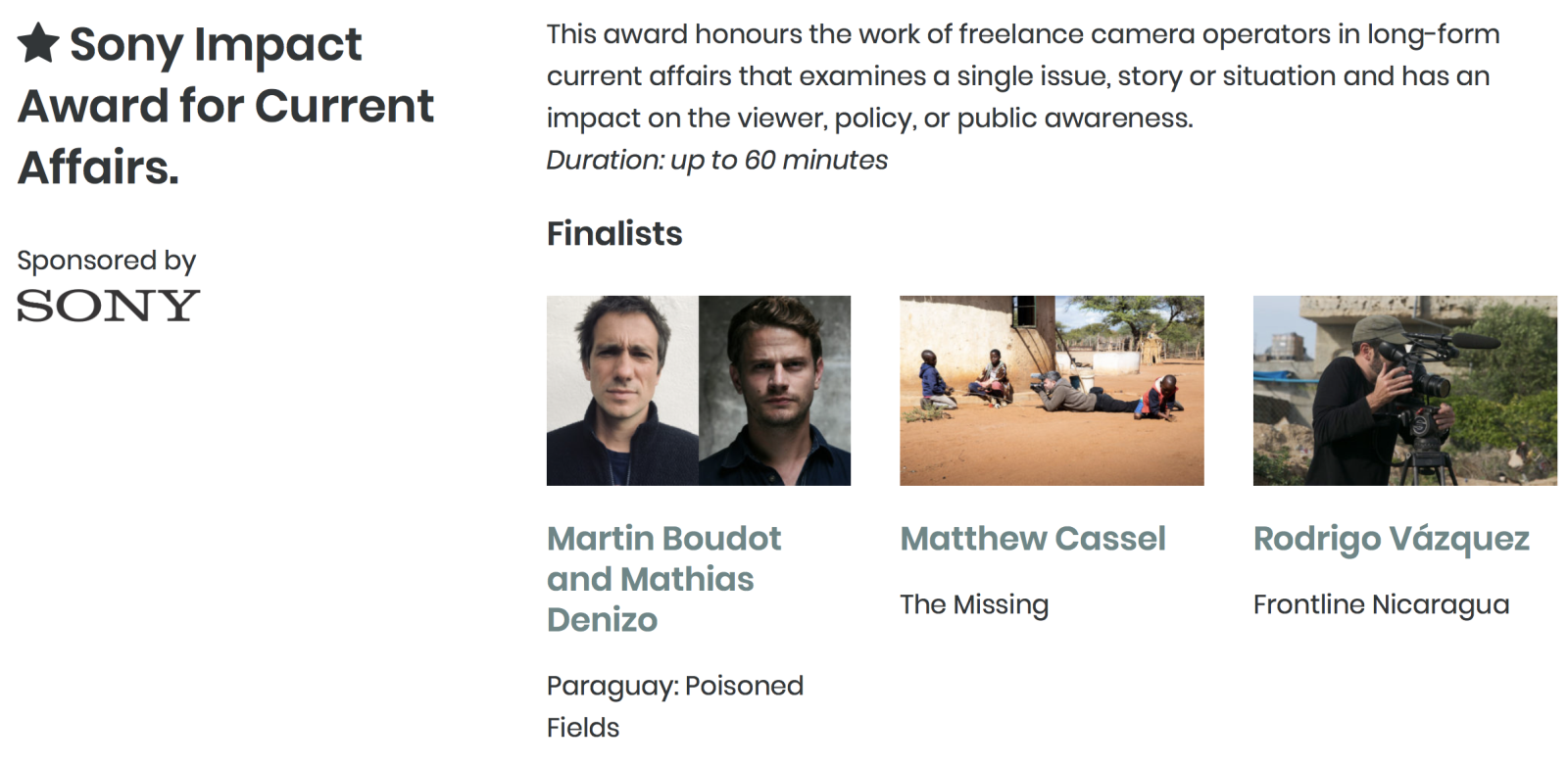
Task: Click the 'Duration: up to 60 minutes' text
Action: (717, 160)
